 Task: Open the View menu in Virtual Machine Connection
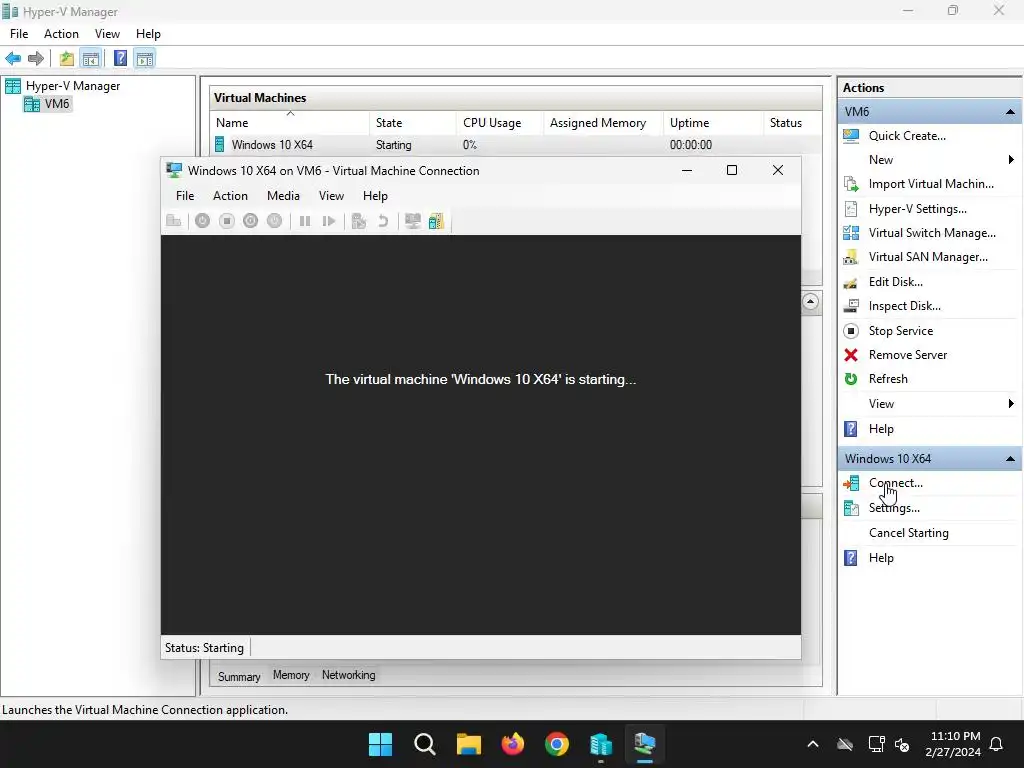pos(331,196)
